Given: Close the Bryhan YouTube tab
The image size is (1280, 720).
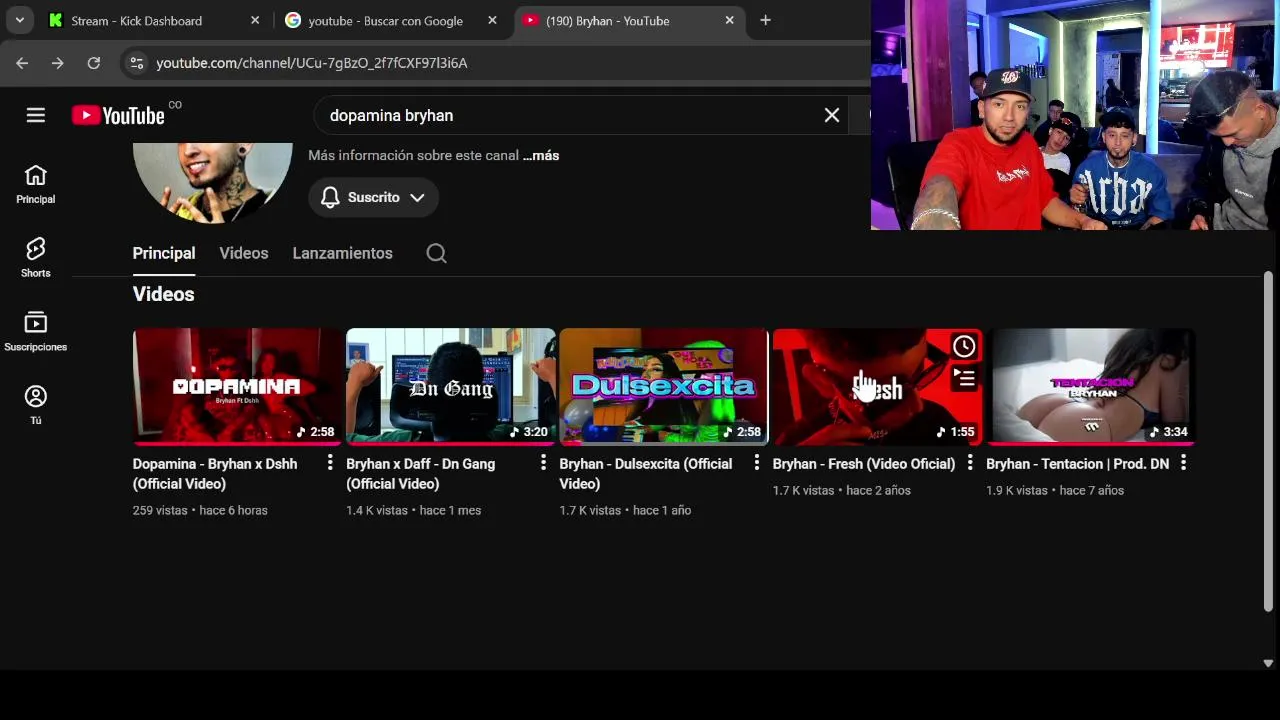Looking at the screenshot, I should pos(729,20).
